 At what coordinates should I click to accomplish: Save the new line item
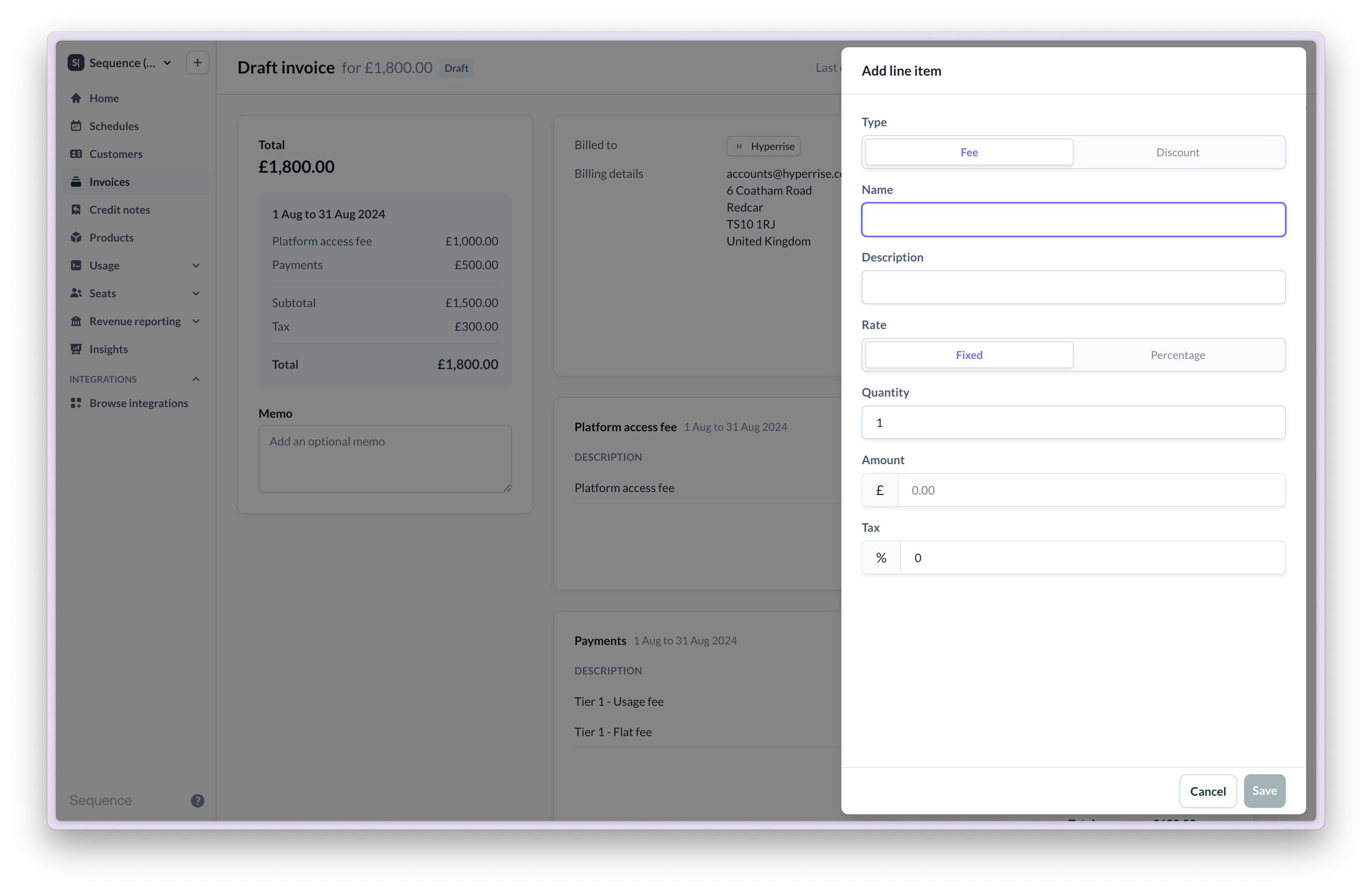[1264, 791]
